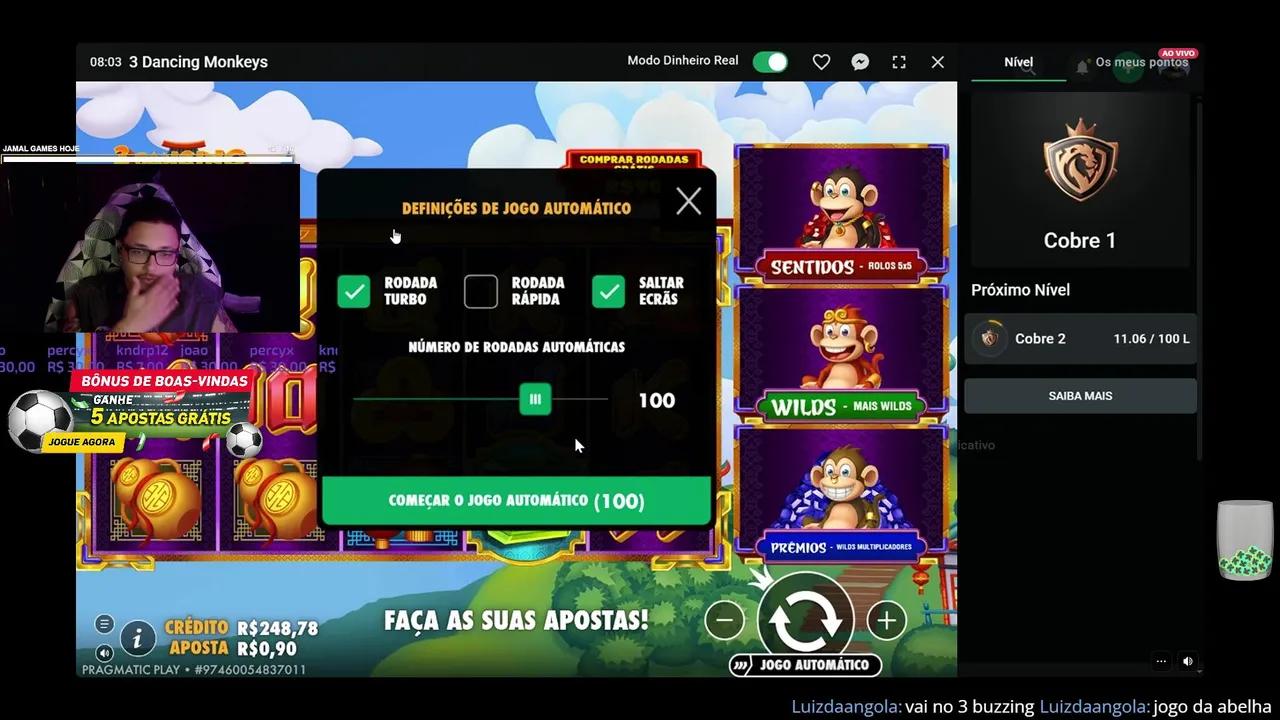Switch to the Nível tab
This screenshot has width=1280, height=720.
tap(1018, 62)
